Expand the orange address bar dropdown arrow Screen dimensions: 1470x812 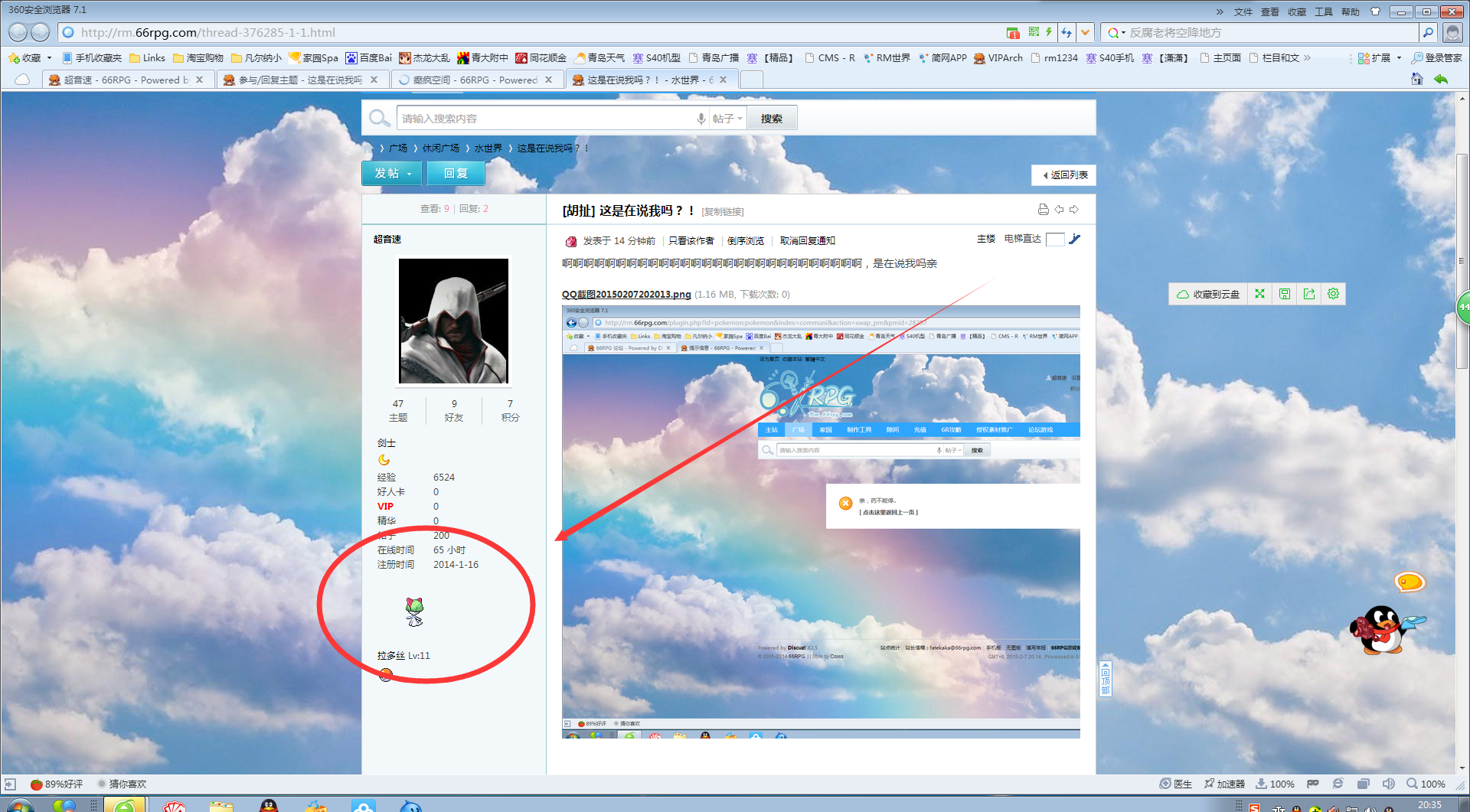pyautogui.click(x=1085, y=32)
